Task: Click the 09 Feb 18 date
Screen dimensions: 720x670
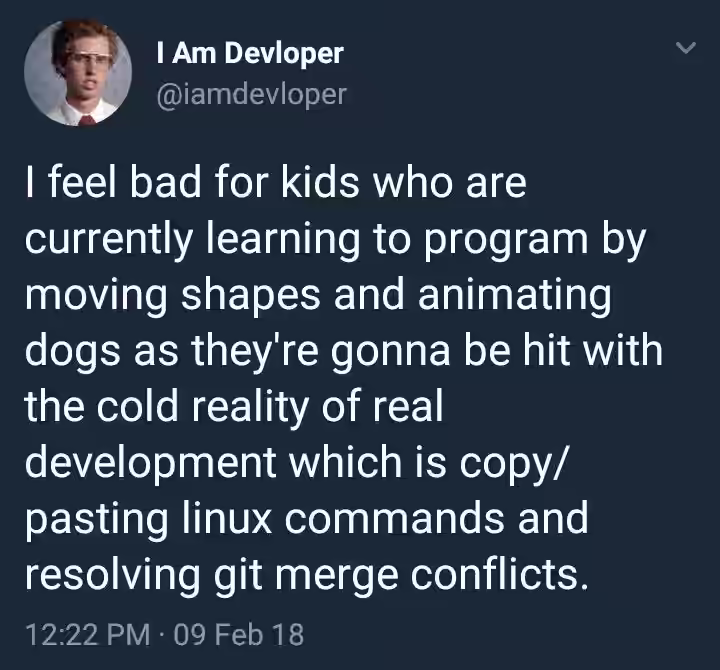Action: tap(239, 635)
